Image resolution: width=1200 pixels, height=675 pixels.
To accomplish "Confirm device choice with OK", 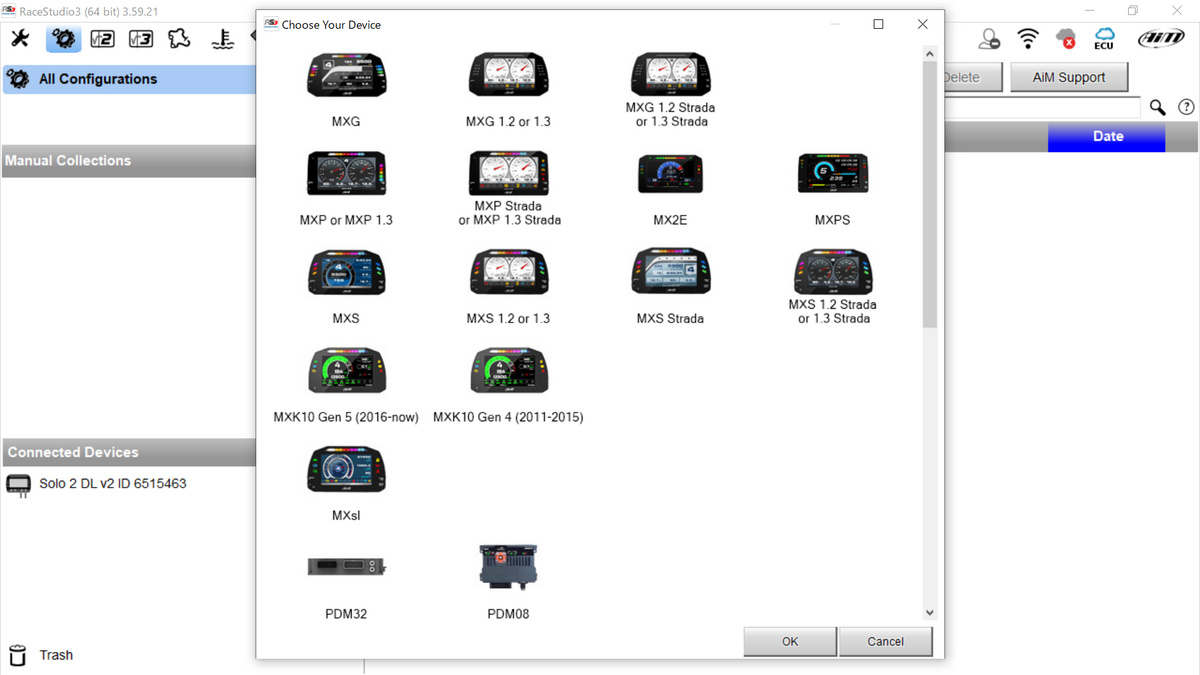I will tap(790, 641).
